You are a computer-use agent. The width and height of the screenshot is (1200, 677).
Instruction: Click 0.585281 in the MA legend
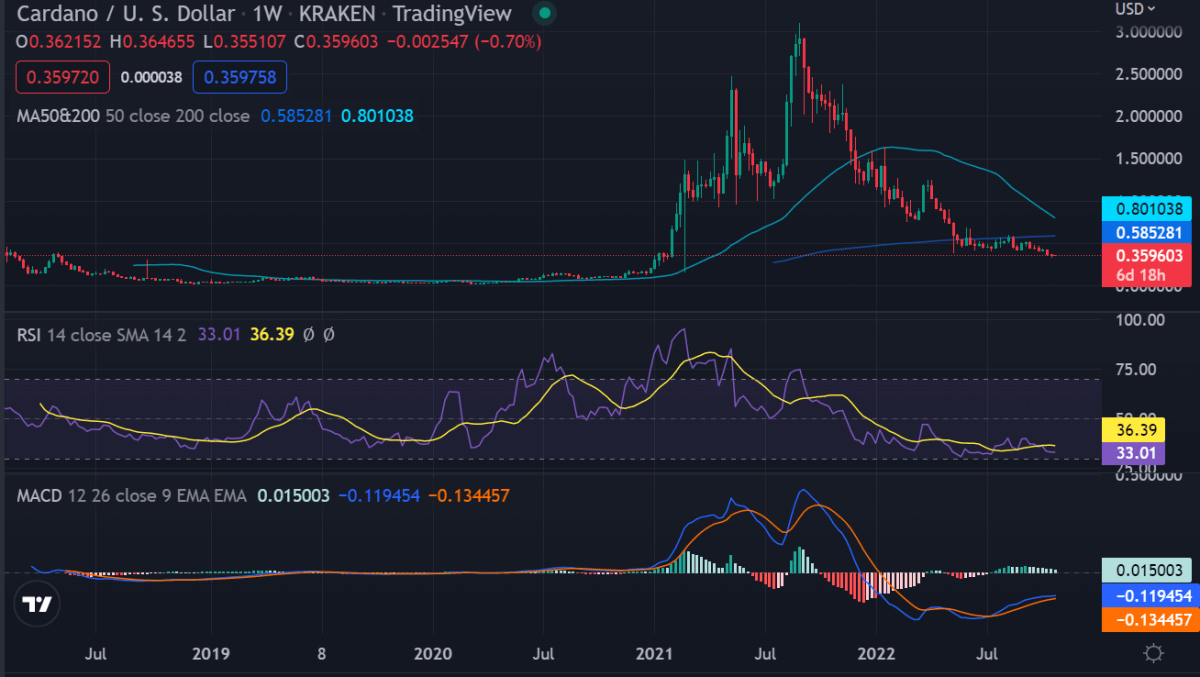click(x=297, y=116)
